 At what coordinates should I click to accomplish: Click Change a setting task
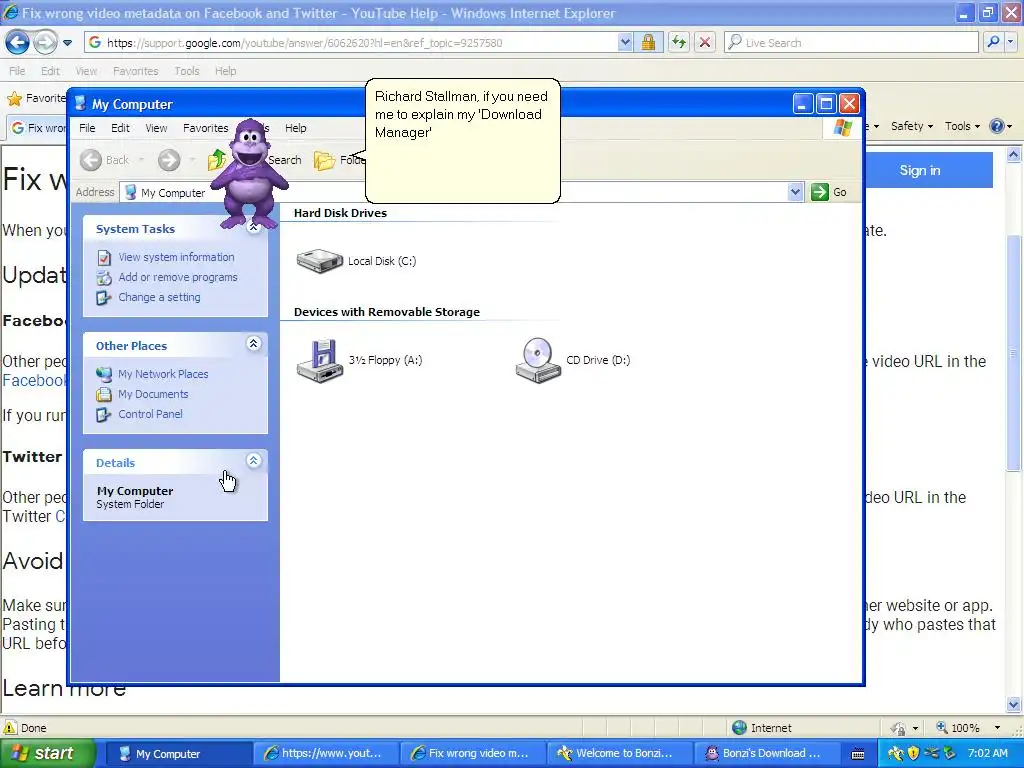159,297
